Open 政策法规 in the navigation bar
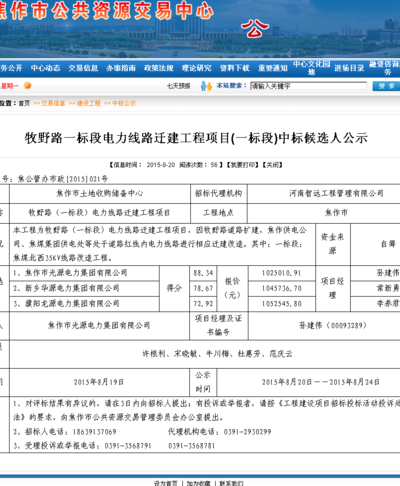Viewport: 400px width, 486px height. [x=159, y=68]
